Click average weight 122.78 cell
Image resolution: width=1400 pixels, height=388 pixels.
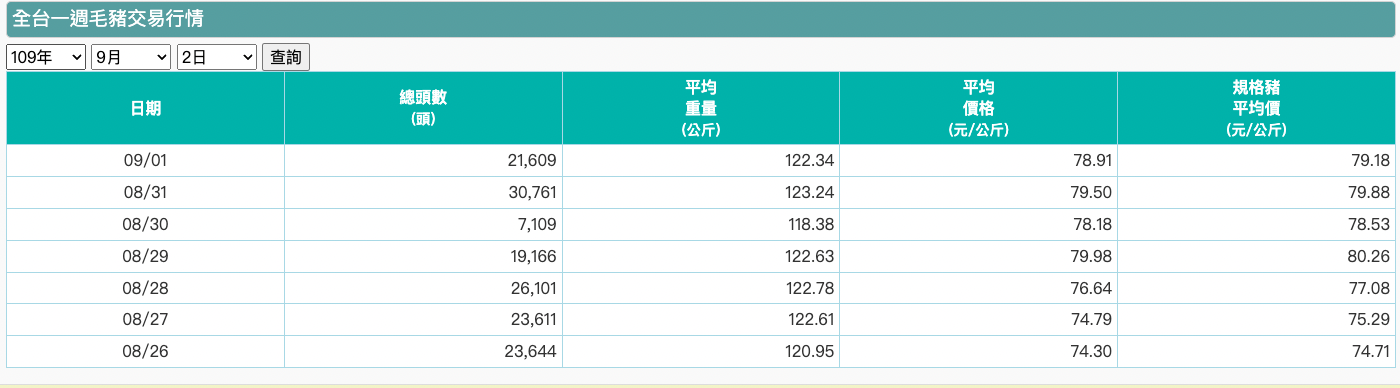pos(701,288)
